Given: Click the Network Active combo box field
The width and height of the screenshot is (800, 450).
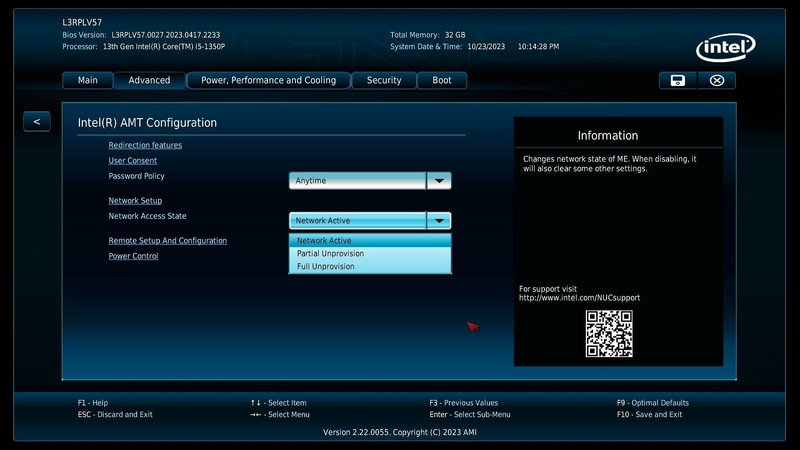Looking at the screenshot, I should (357, 220).
